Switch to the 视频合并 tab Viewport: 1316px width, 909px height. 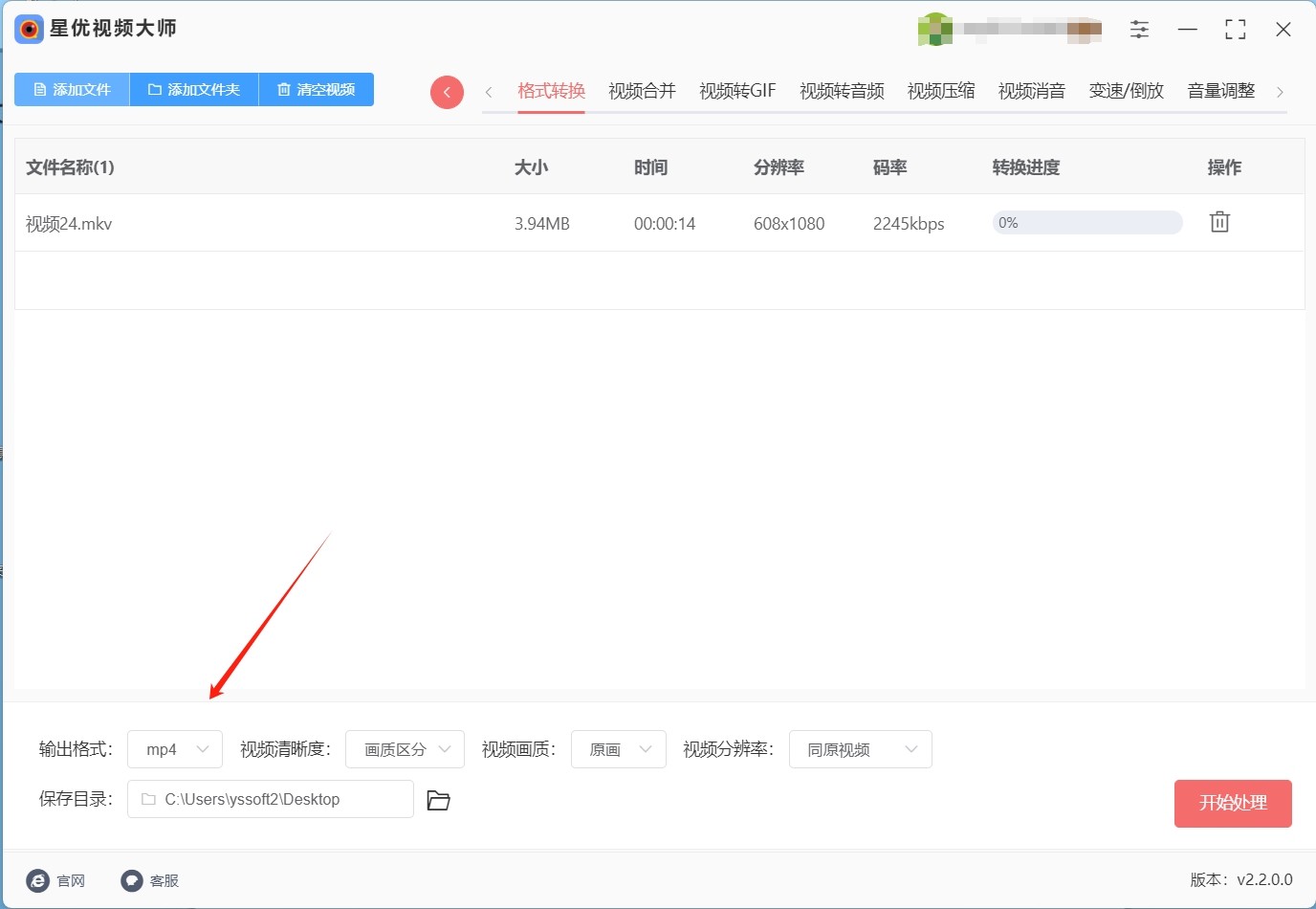click(642, 91)
